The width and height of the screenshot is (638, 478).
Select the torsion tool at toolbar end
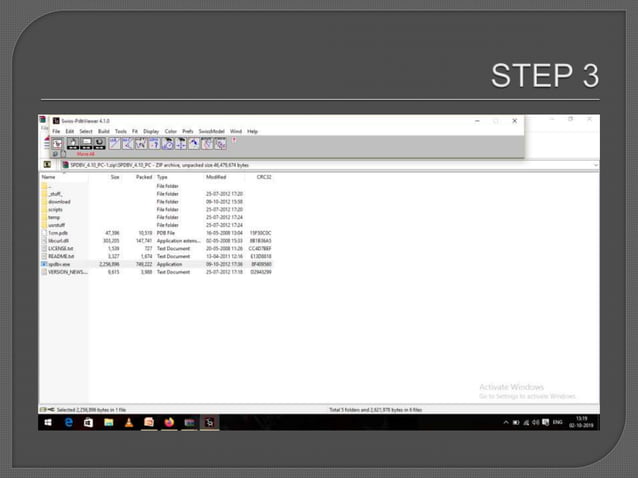221,143
